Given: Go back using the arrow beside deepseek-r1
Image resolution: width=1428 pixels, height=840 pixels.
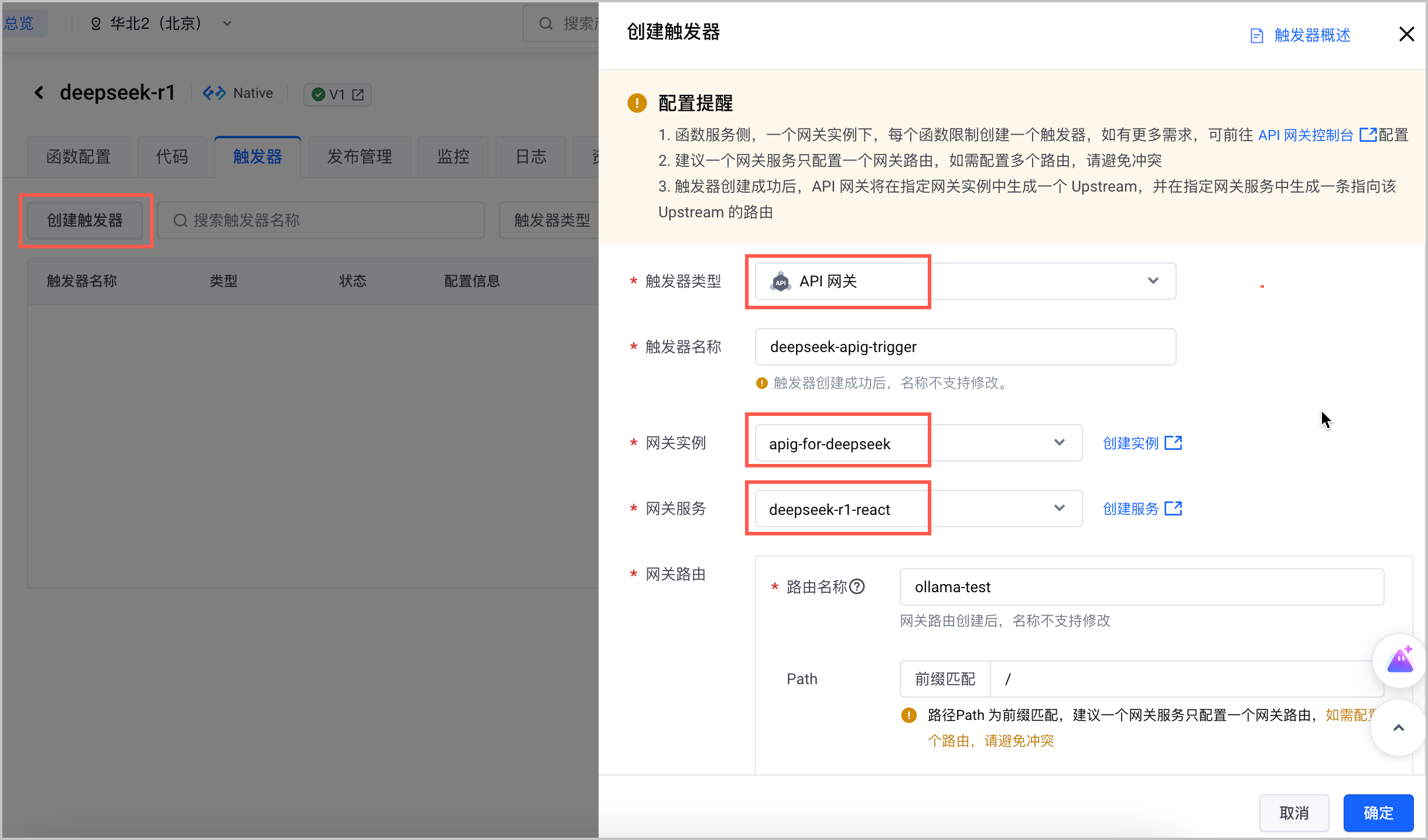Looking at the screenshot, I should coord(39,93).
